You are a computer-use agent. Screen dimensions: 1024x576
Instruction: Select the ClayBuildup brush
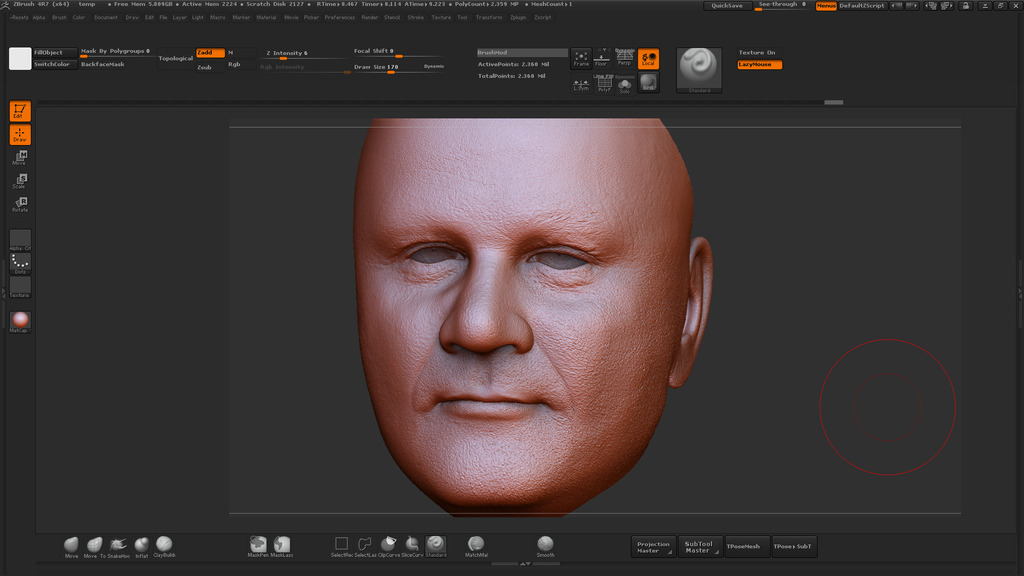click(164, 546)
